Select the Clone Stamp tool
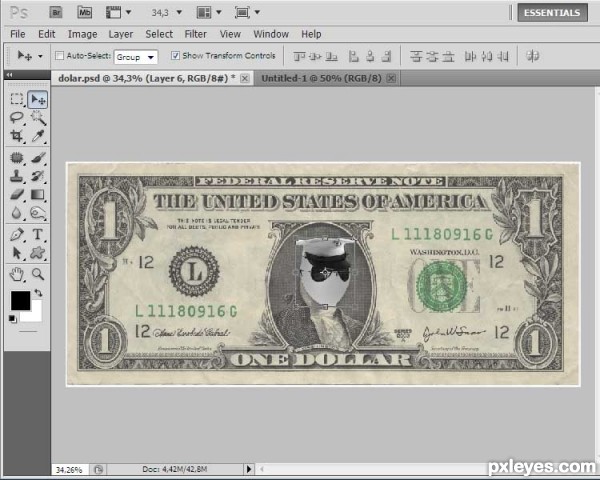600x480 pixels. (16, 176)
